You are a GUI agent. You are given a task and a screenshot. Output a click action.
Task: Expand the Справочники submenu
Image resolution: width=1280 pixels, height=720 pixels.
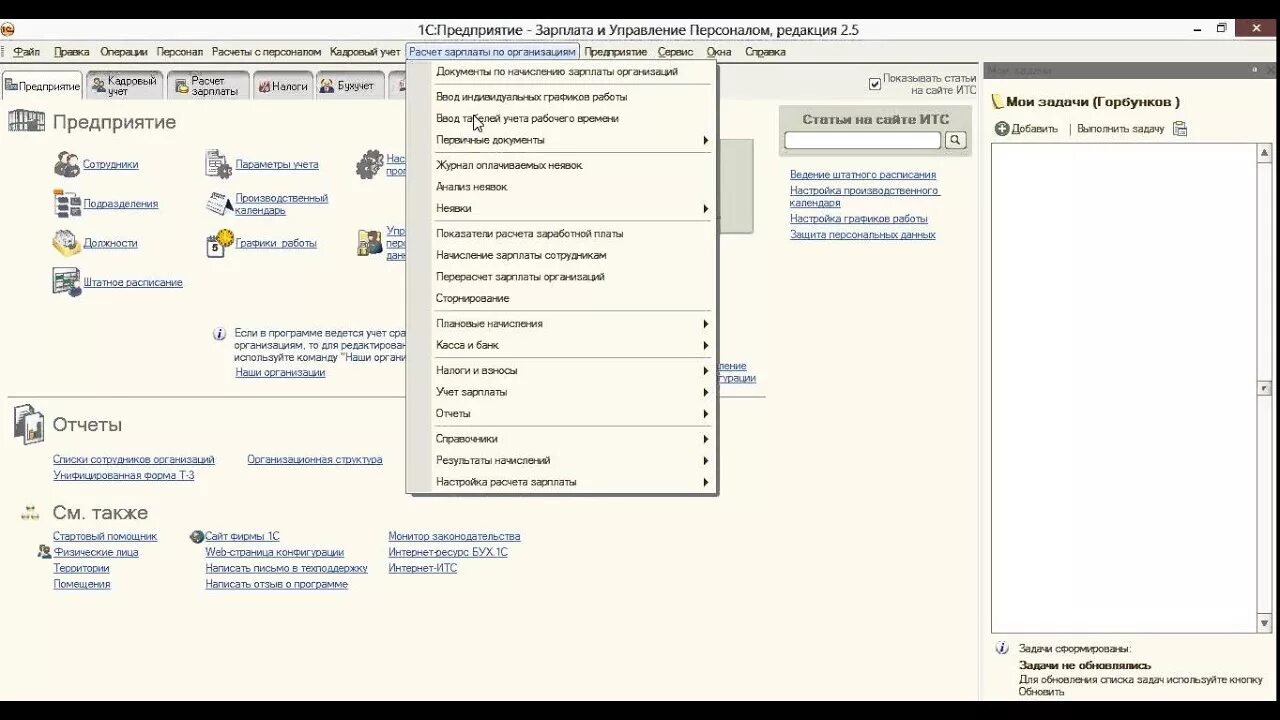575,439
